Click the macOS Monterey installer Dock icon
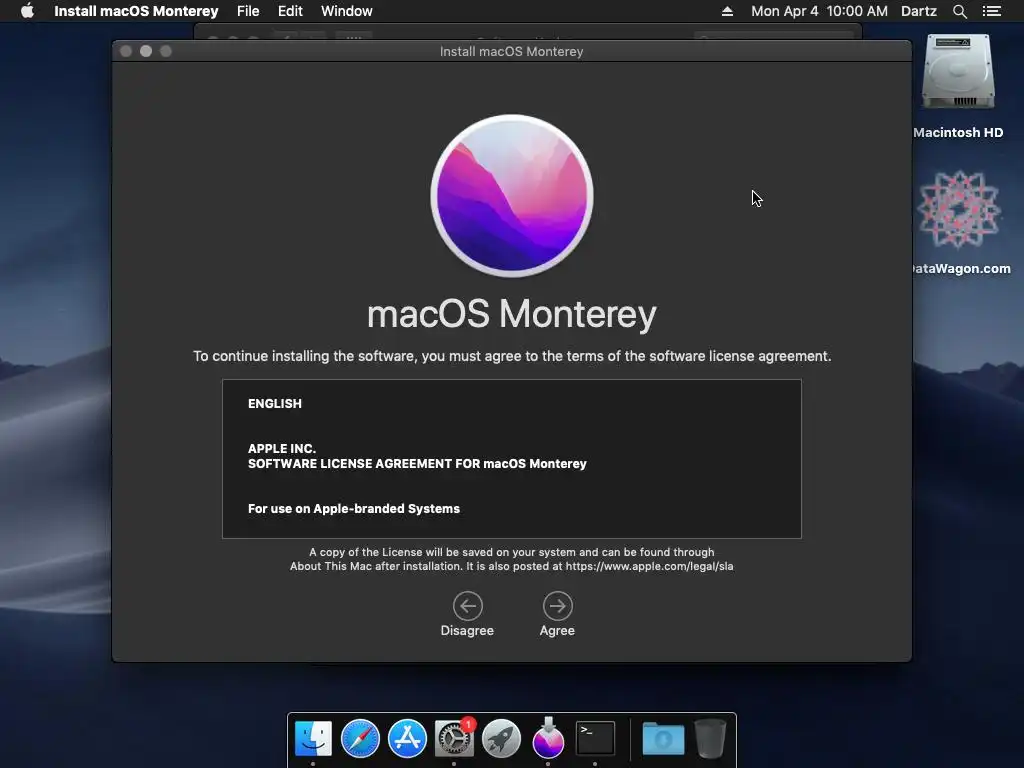 (x=548, y=738)
